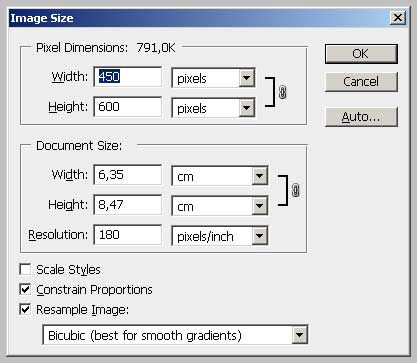Click the pixel Width field showing 450

click(x=128, y=77)
